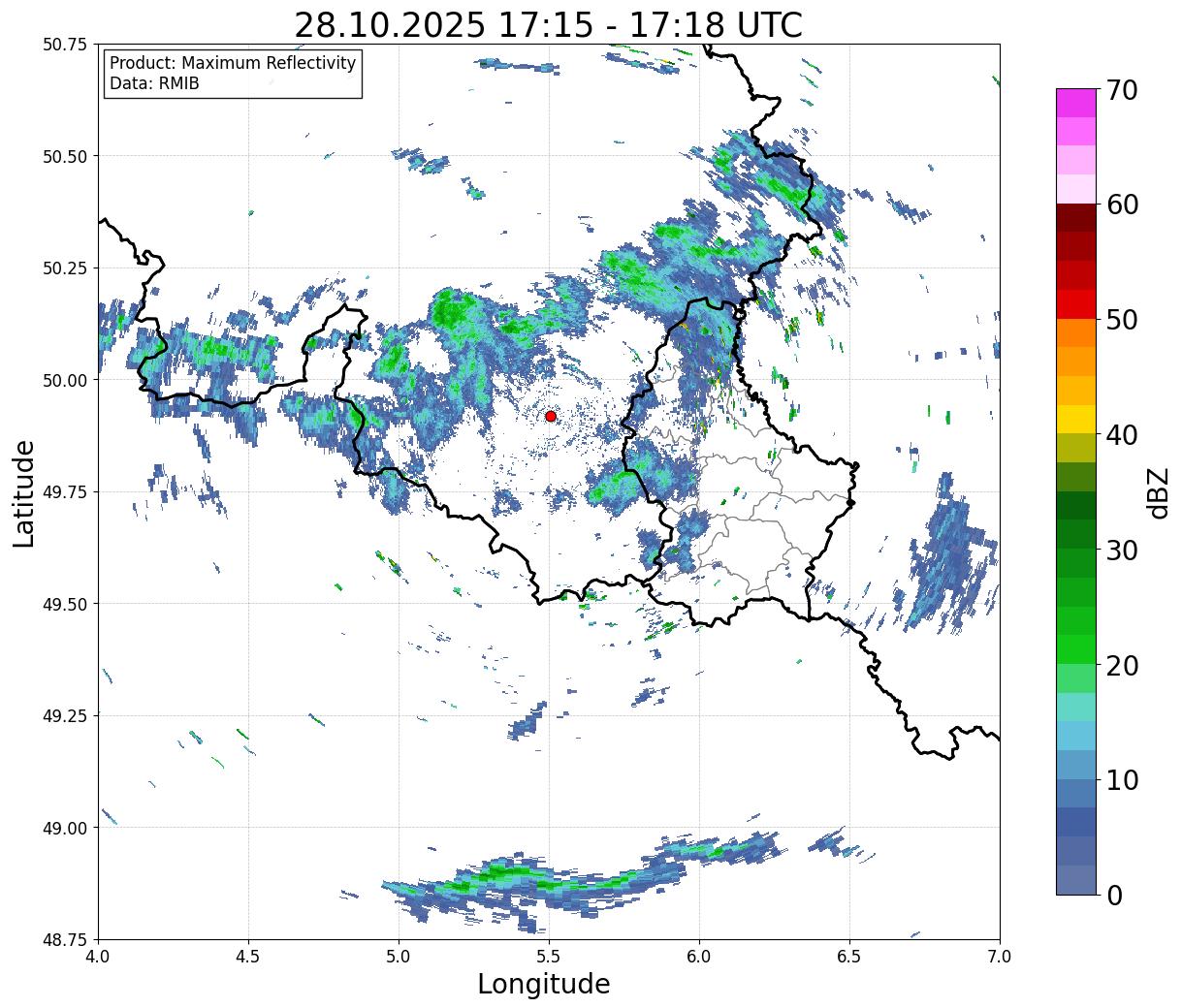This screenshot has height=1008, width=1182.
Task: Click the colorbar label 0
Action: (1113, 895)
